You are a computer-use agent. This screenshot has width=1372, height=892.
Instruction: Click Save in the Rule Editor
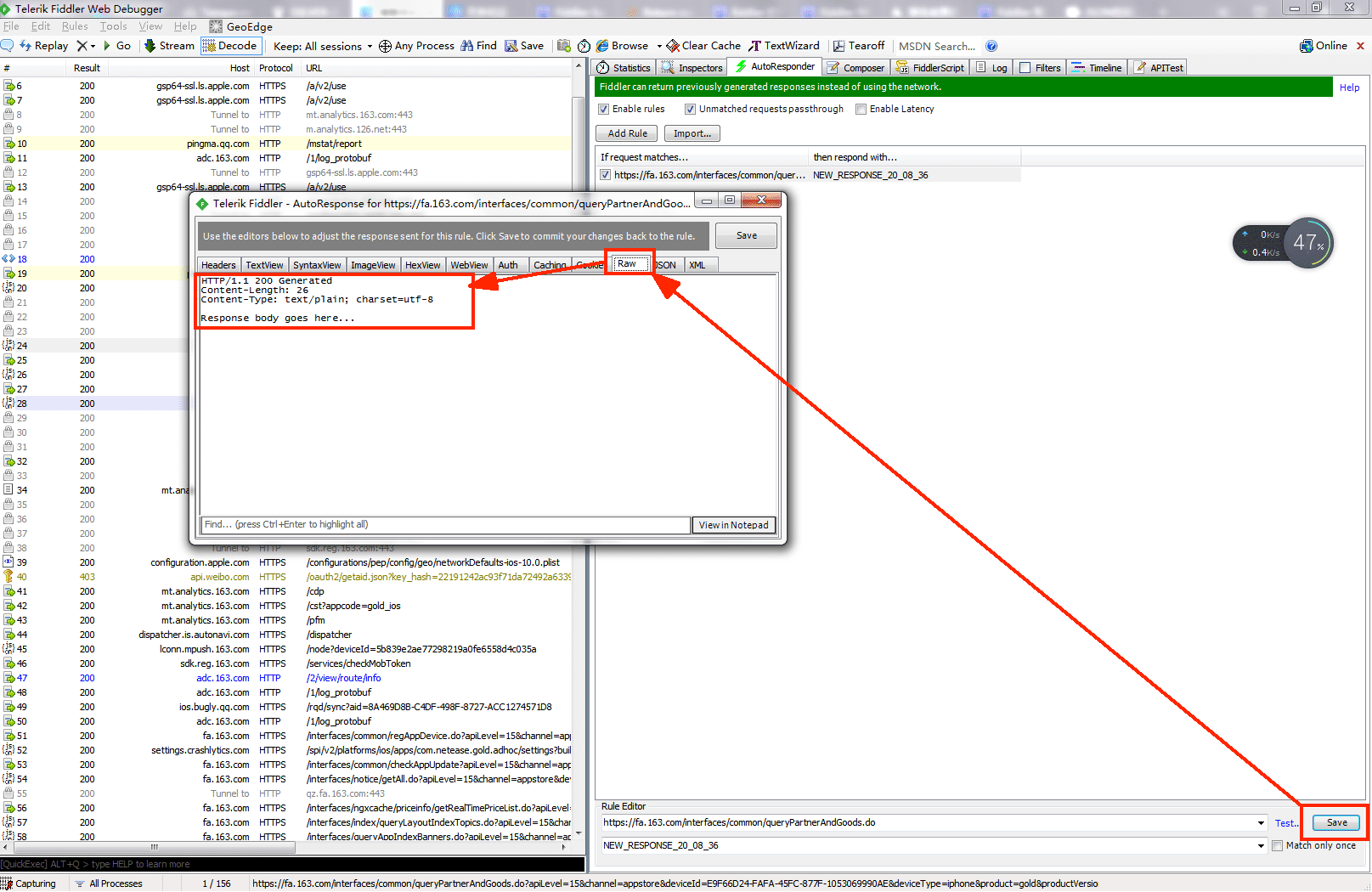tap(1337, 822)
